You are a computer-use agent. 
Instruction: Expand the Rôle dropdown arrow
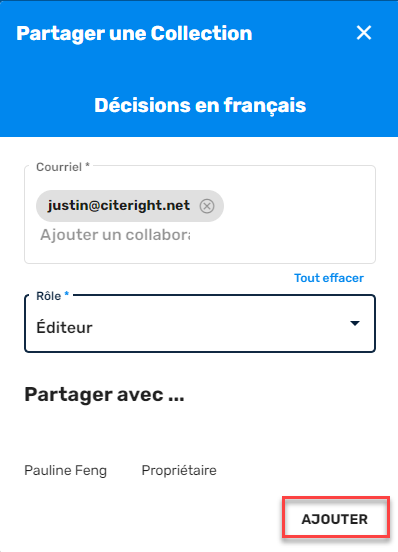click(355, 323)
